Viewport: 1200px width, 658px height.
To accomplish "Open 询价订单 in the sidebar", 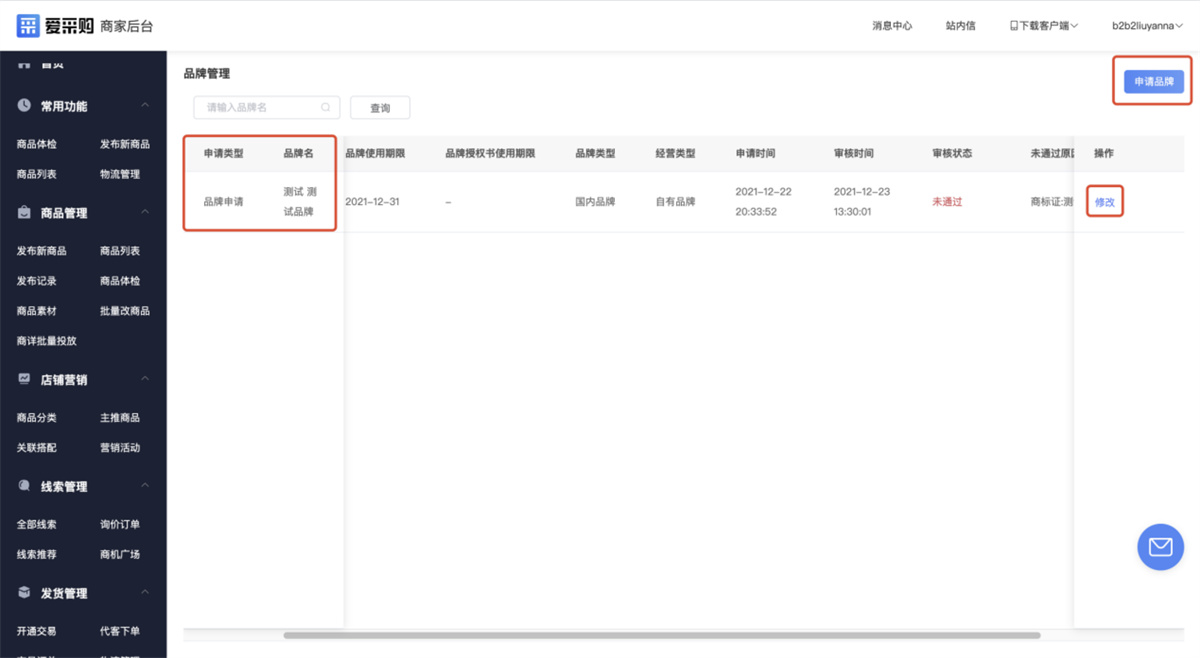I will (x=120, y=524).
